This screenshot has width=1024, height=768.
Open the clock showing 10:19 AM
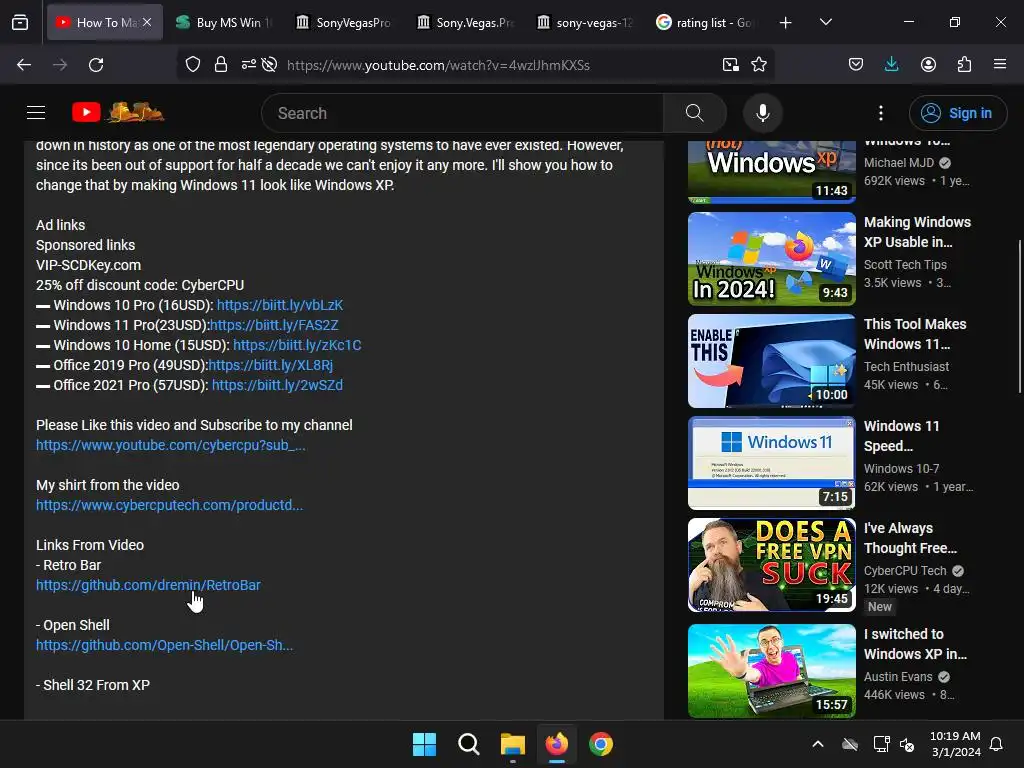click(x=955, y=744)
